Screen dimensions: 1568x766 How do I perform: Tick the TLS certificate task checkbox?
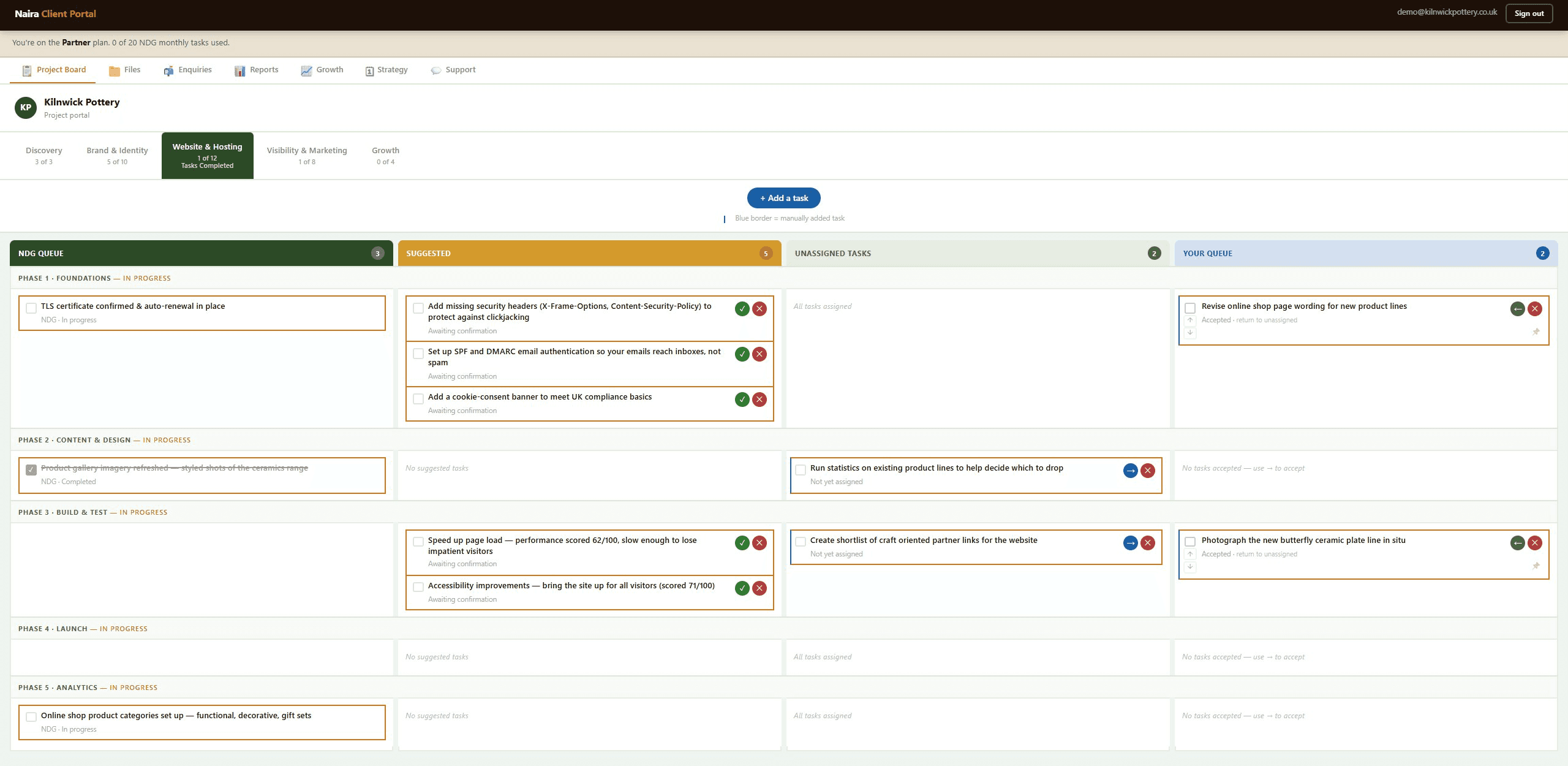(x=31, y=308)
